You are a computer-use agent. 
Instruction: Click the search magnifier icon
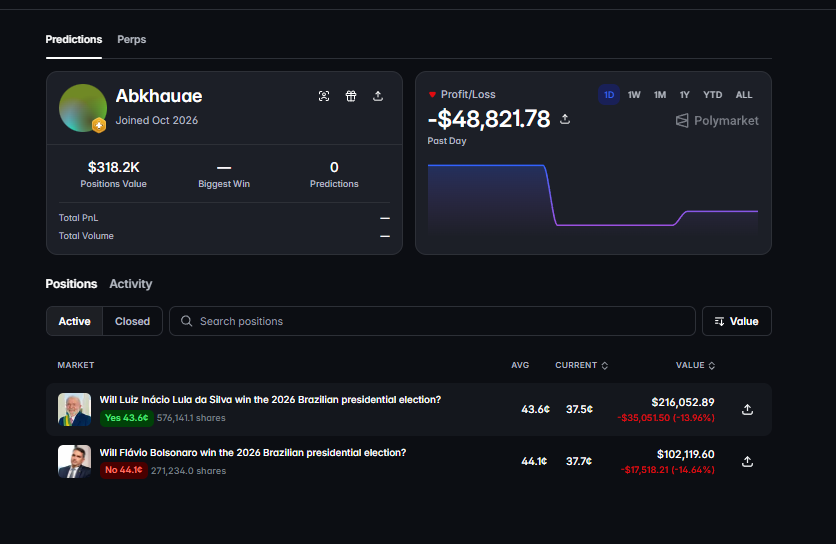coord(186,321)
